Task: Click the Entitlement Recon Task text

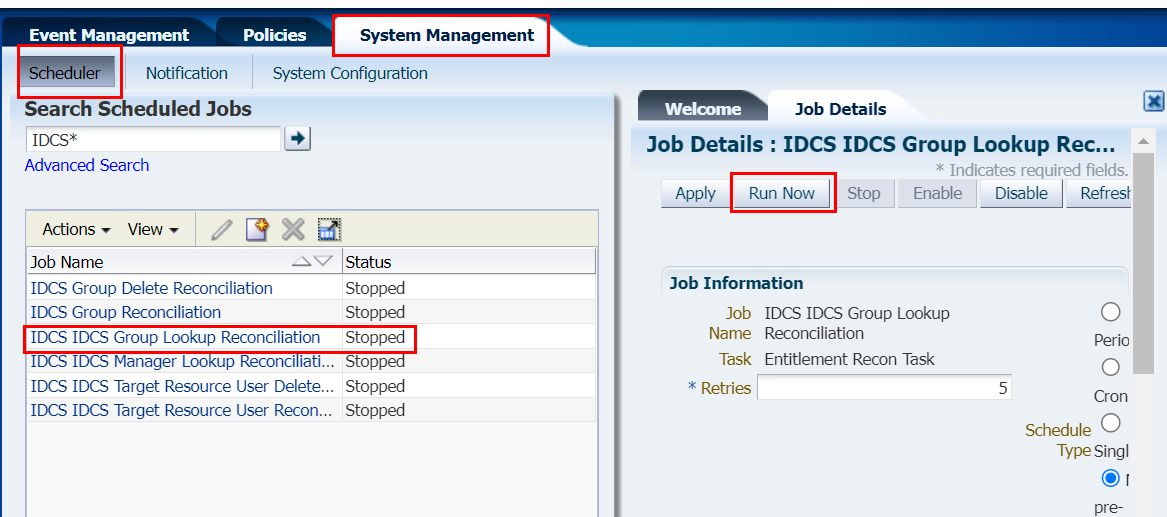Action: click(x=849, y=359)
